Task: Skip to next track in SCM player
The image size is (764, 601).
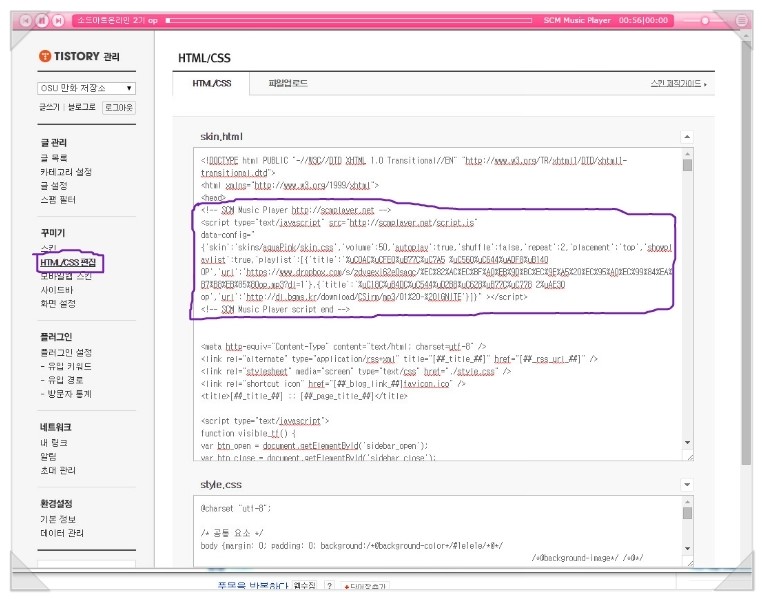Action: [x=58, y=20]
